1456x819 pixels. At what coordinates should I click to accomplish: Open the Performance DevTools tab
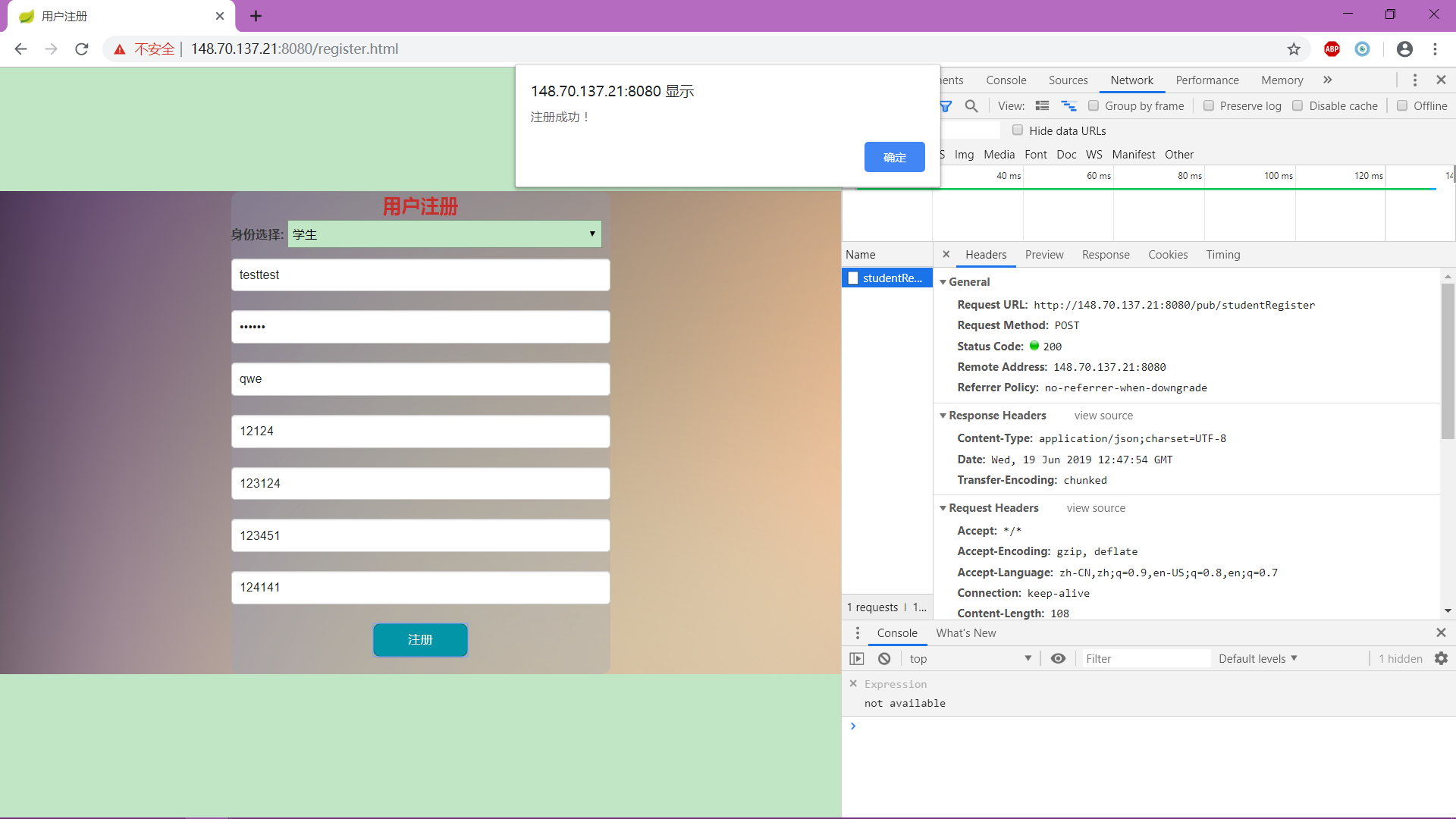click(1207, 80)
